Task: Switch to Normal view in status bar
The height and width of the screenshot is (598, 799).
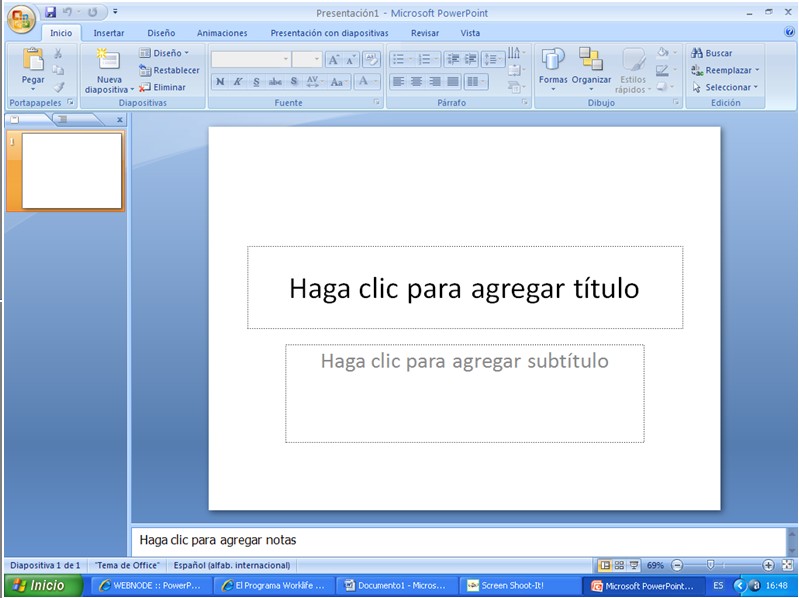Action: click(605, 565)
